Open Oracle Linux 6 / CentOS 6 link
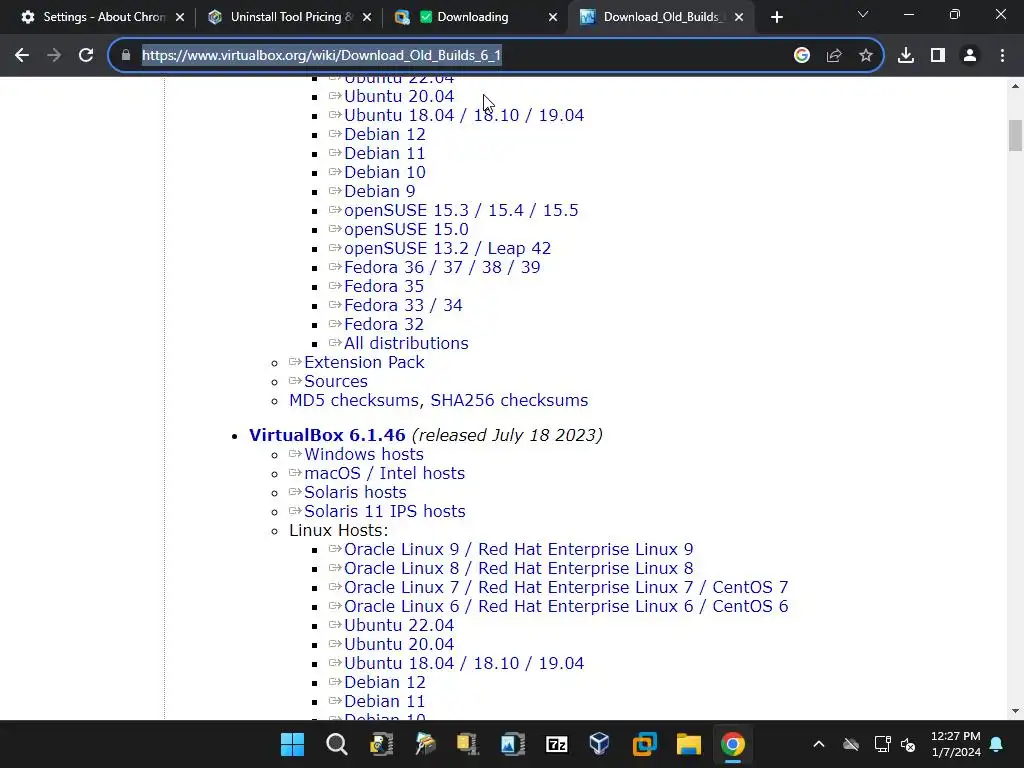 pos(566,607)
